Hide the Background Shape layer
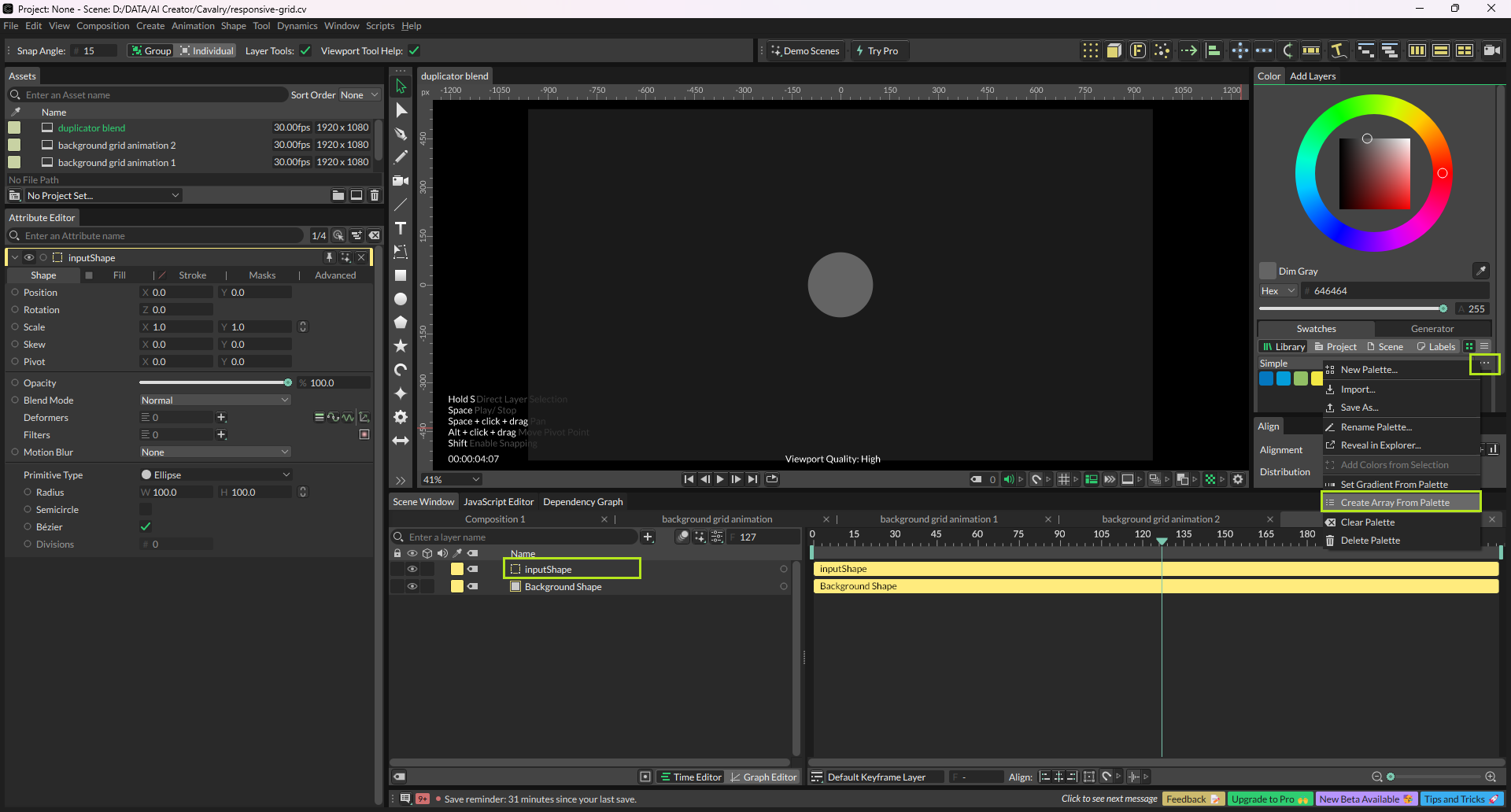1511x812 pixels. 412,586
